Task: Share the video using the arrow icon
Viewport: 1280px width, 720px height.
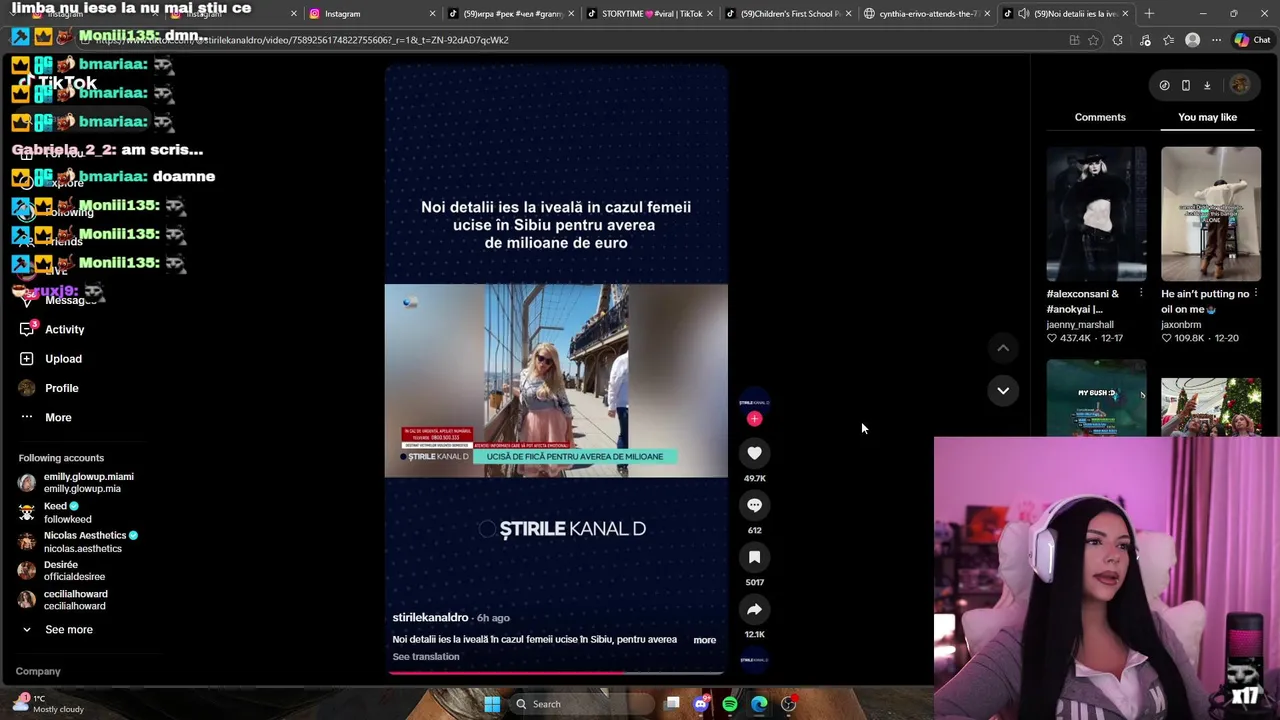Action: click(x=754, y=609)
